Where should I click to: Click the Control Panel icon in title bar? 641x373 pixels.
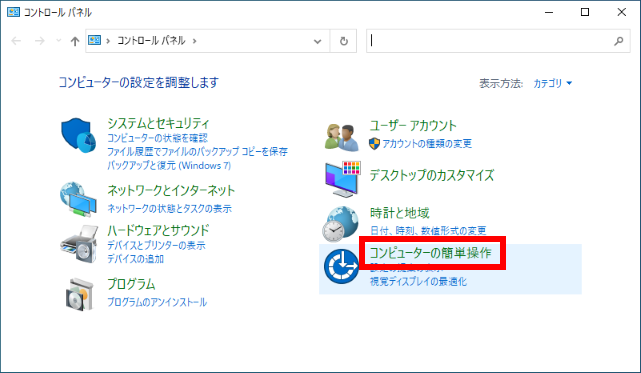point(13,12)
